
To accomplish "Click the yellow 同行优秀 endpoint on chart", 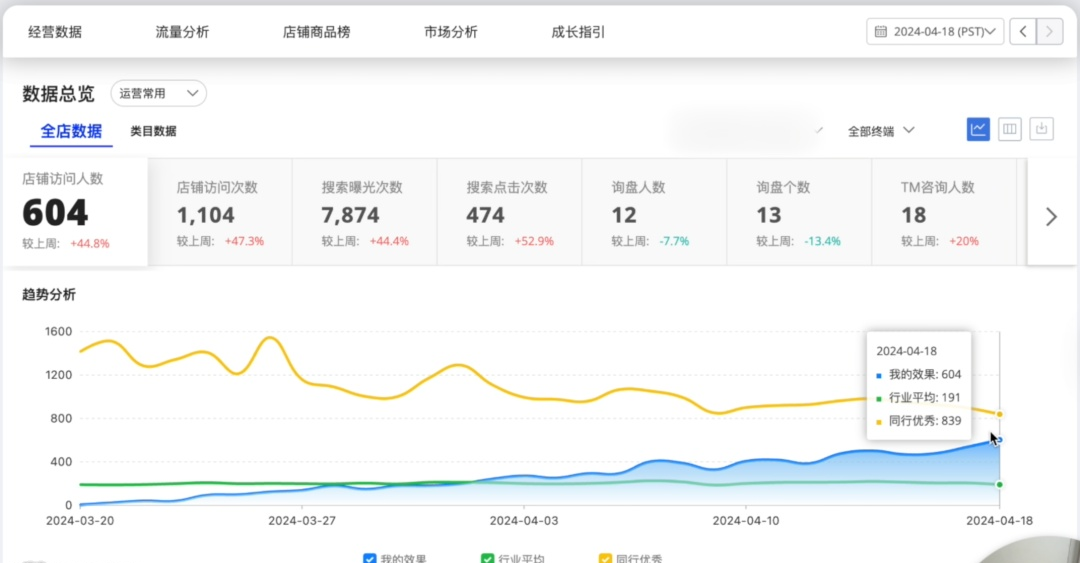I will coord(999,414).
